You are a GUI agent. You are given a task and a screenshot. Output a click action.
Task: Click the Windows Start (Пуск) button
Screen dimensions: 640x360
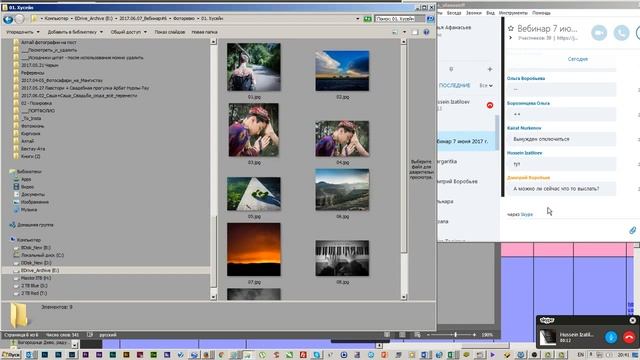click(11, 355)
